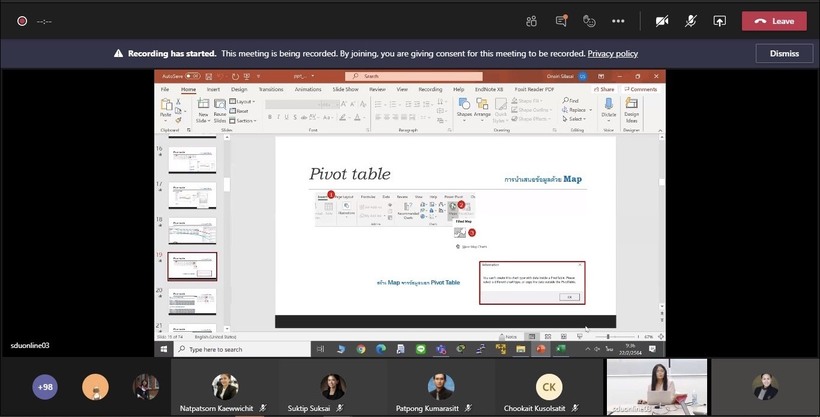
Task: Switch to the Slide Show tab
Action: coord(345,89)
